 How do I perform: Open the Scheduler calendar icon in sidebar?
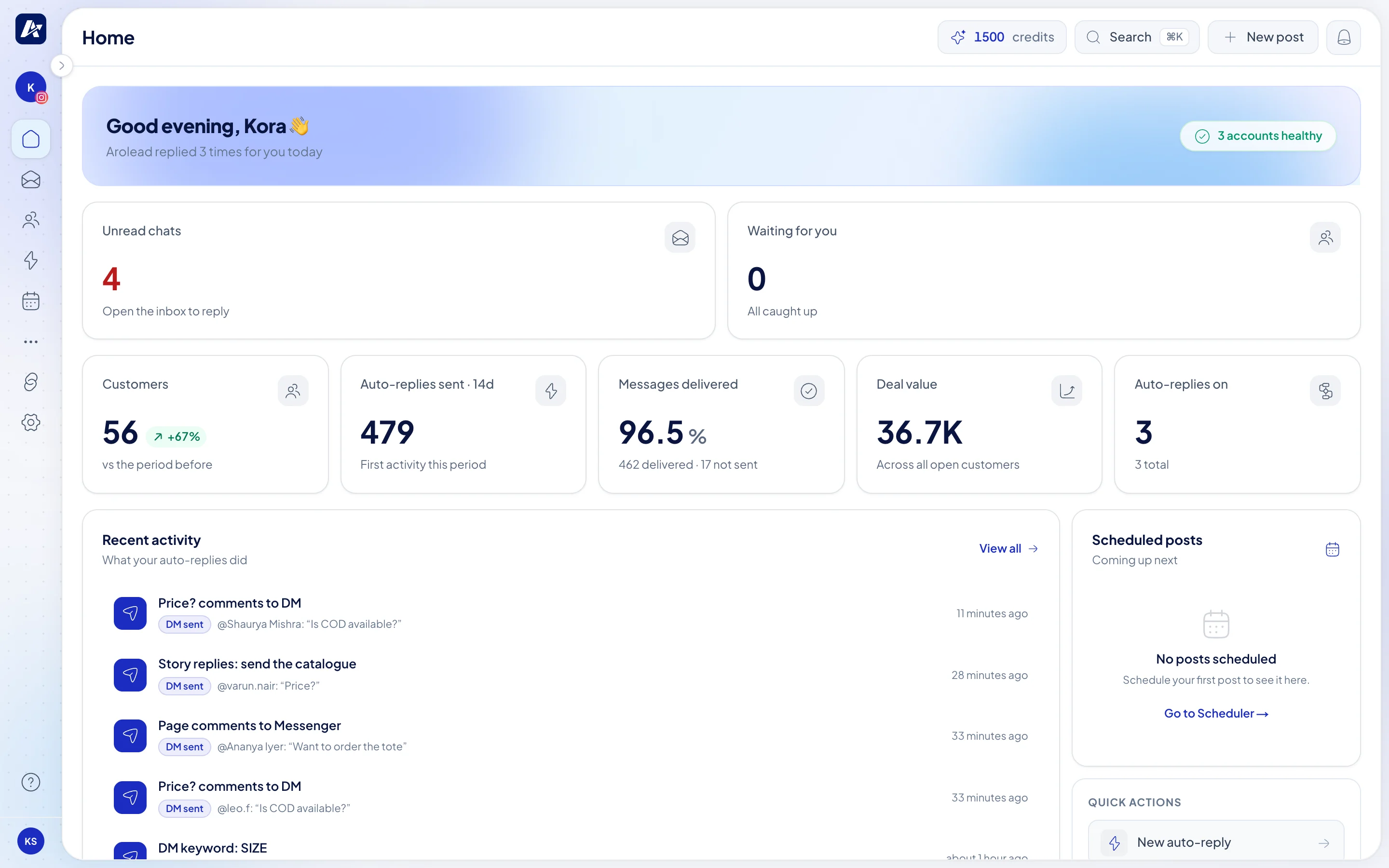click(31, 301)
